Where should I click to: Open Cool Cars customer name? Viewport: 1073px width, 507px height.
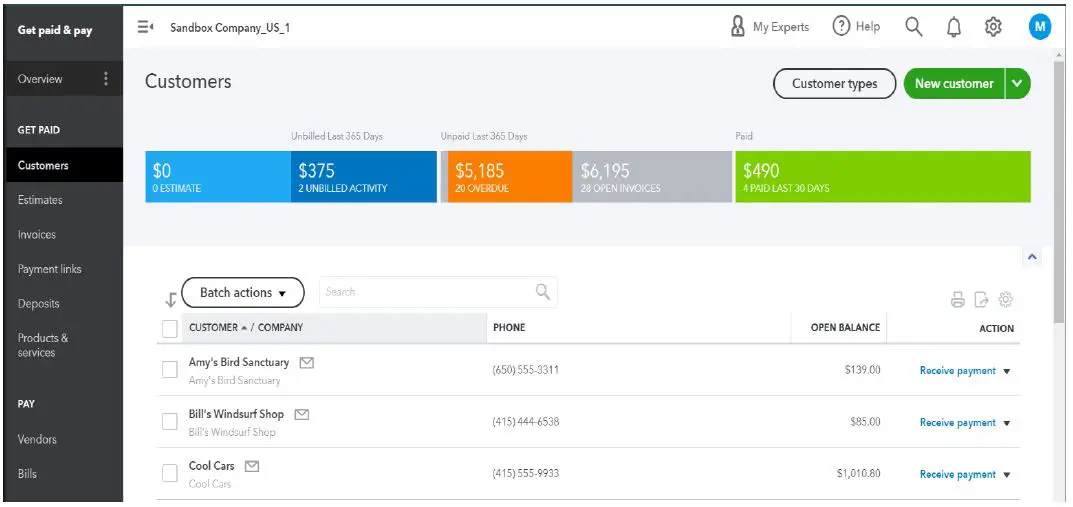click(x=211, y=465)
